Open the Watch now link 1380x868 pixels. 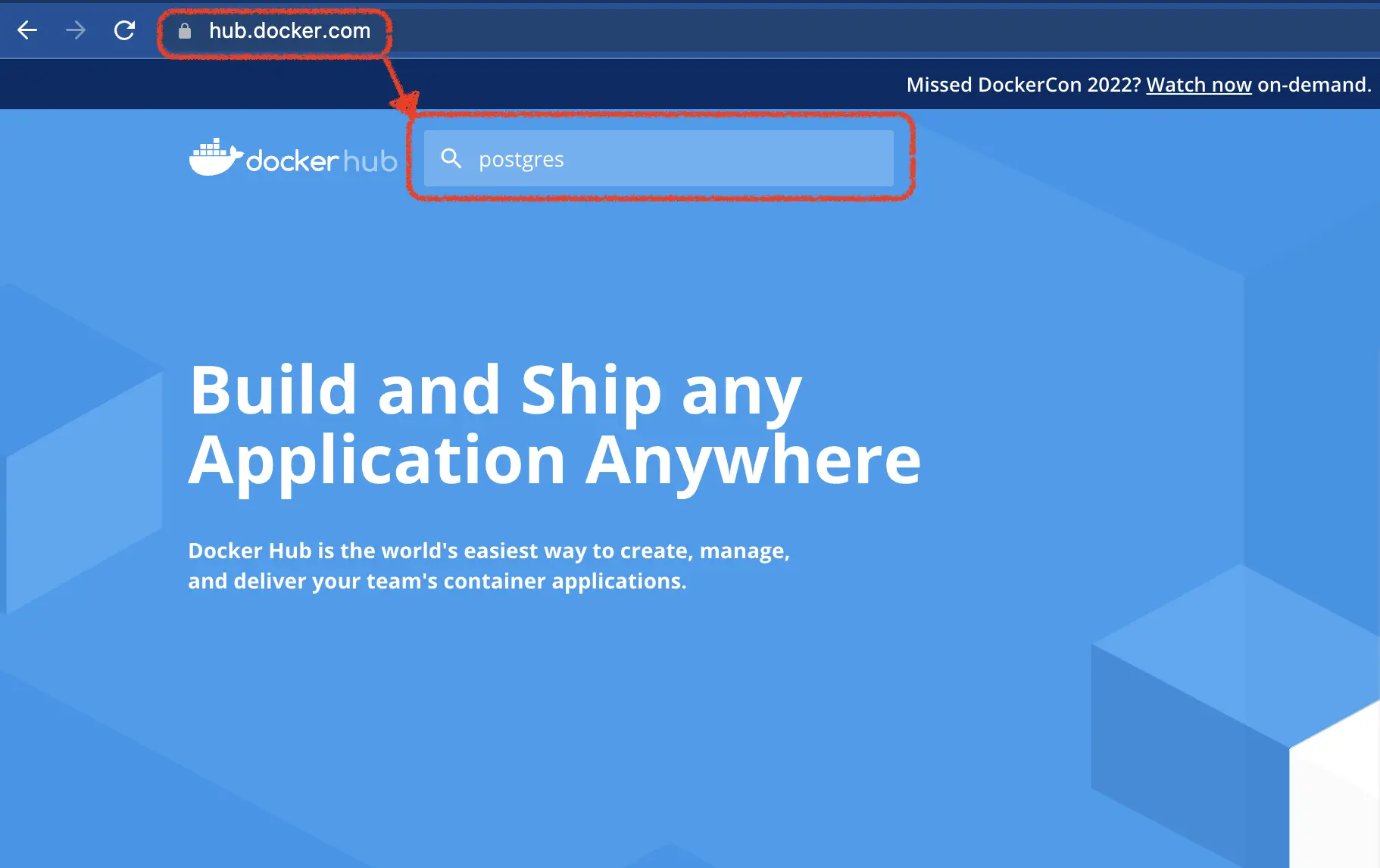[1199, 85]
